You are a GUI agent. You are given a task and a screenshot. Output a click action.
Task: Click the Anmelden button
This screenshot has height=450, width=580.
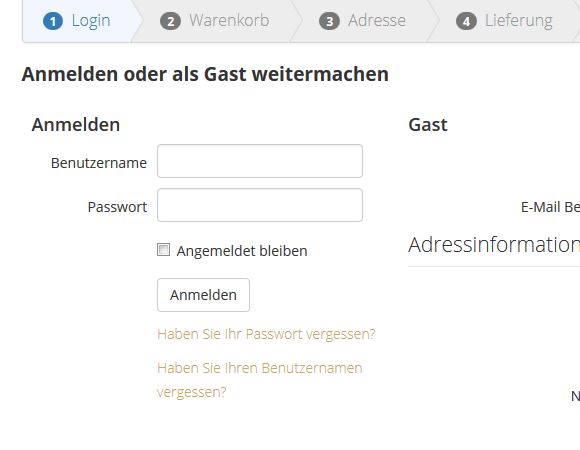pos(203,295)
